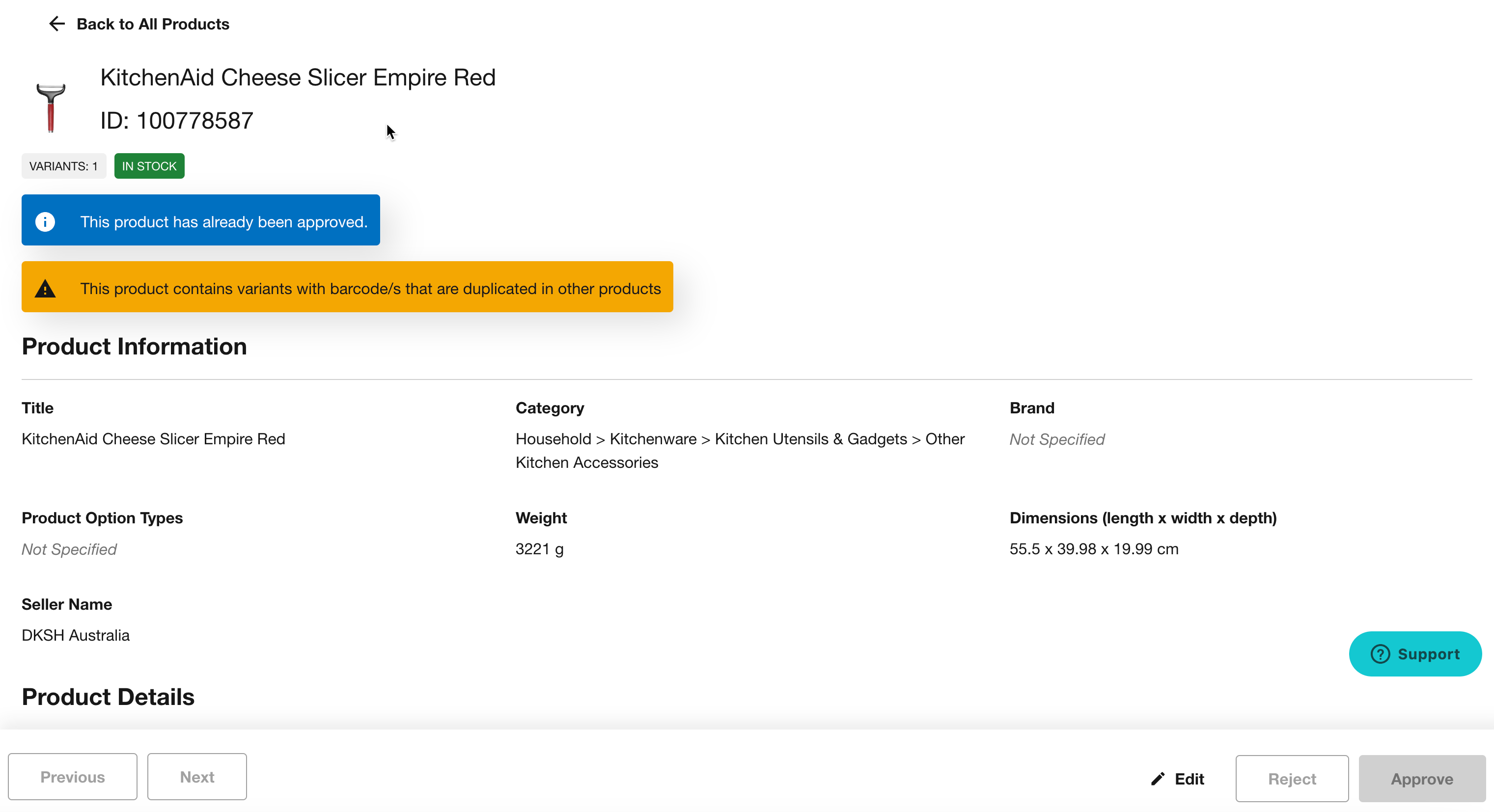Click the info icon in approved banner
The image size is (1494, 812).
pos(45,221)
